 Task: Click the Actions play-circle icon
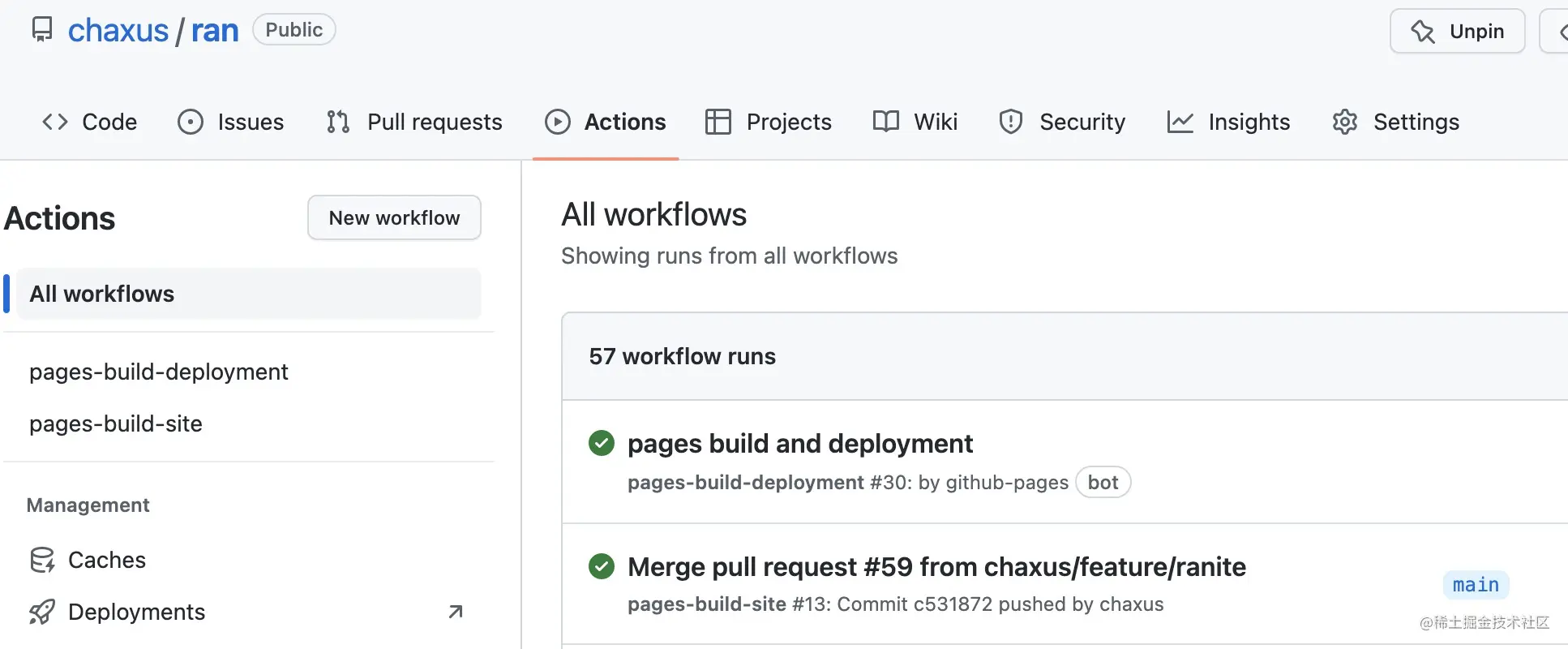pos(558,122)
